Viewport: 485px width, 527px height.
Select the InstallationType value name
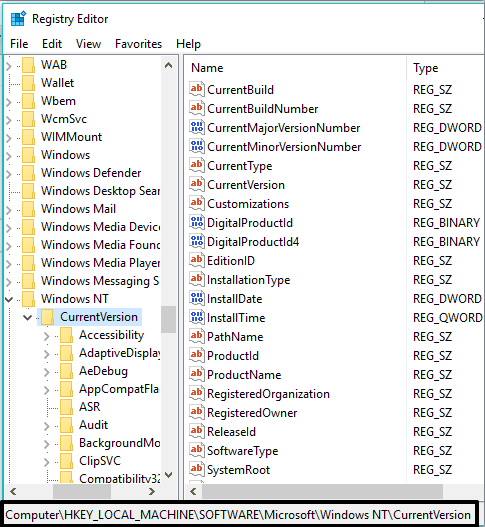point(248,279)
